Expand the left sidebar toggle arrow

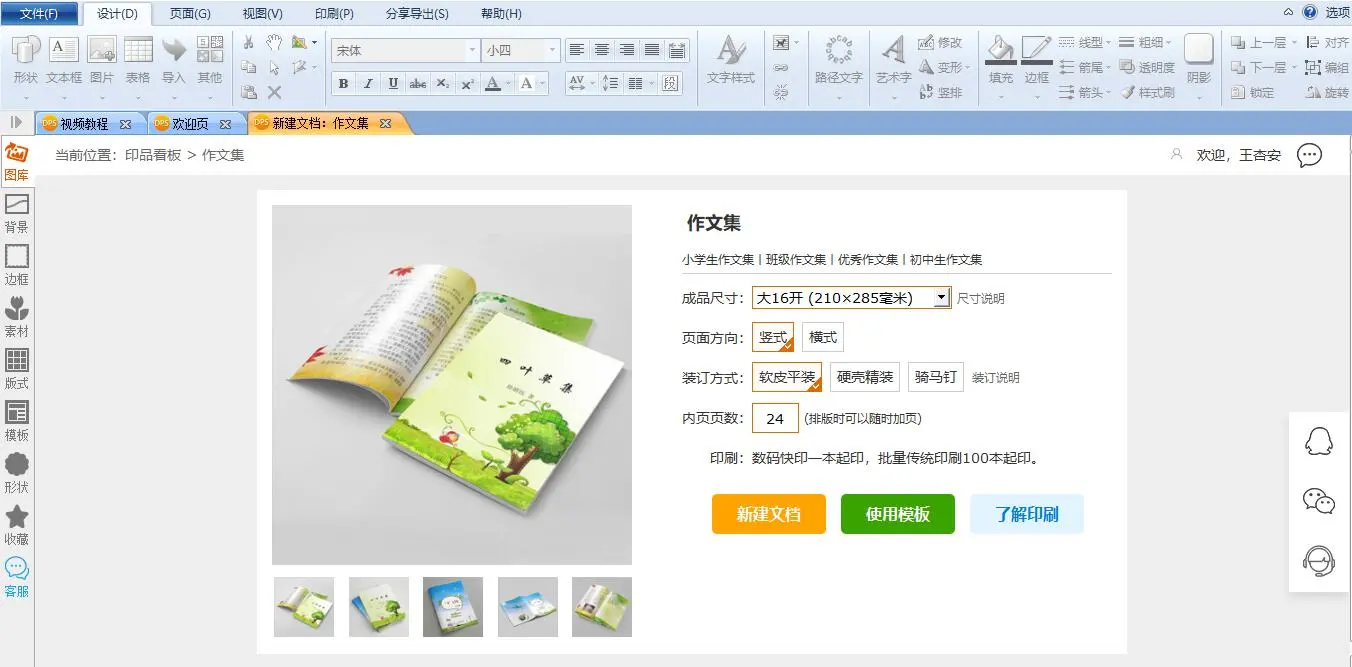(16, 122)
